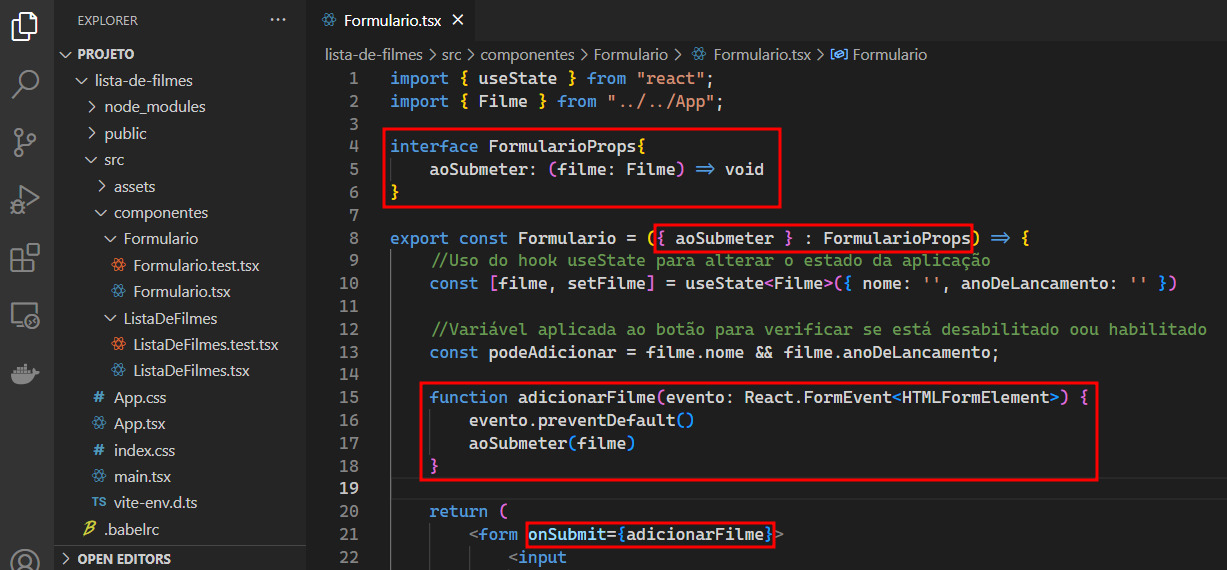Open the Run and Debug view icon
Viewport: 1227px width, 570px height.
click(x=25, y=200)
